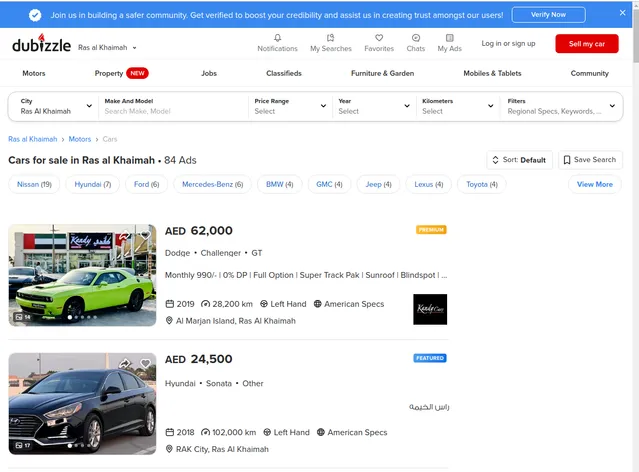
Task: Click Ras al Khaimah breadcrumb link
Action: [33, 139]
